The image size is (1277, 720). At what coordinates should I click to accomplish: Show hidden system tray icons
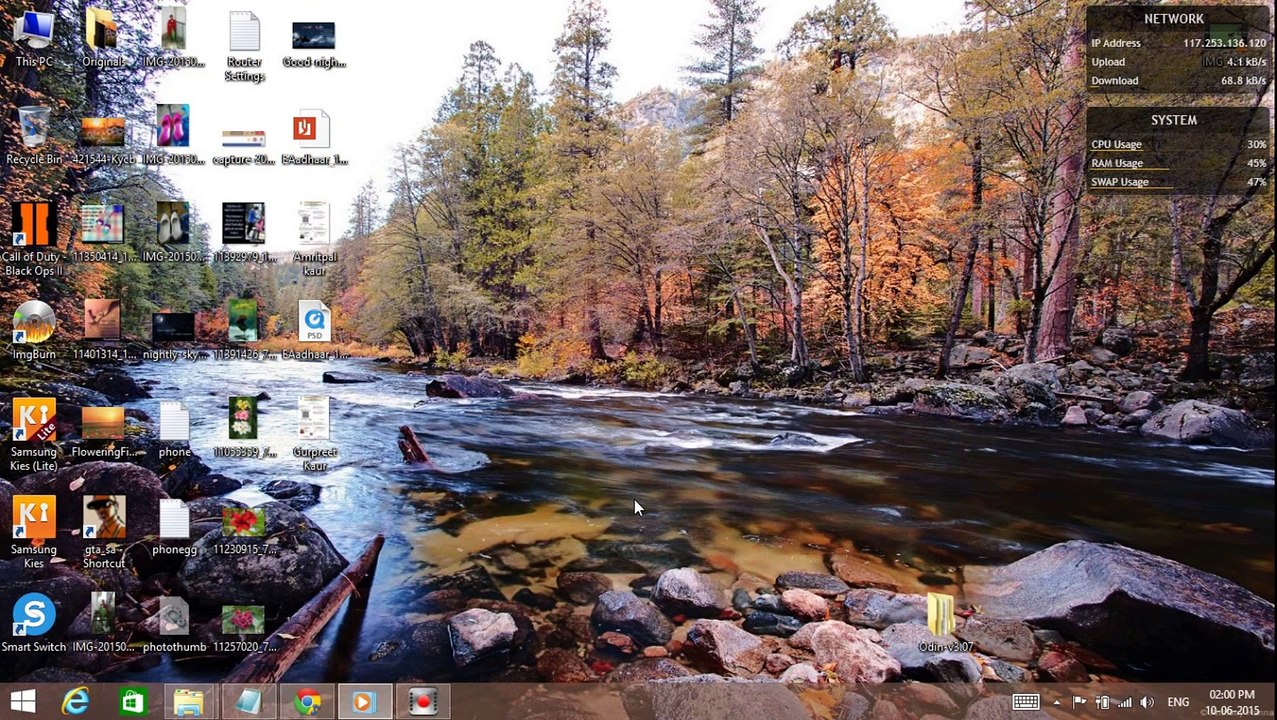(1056, 702)
